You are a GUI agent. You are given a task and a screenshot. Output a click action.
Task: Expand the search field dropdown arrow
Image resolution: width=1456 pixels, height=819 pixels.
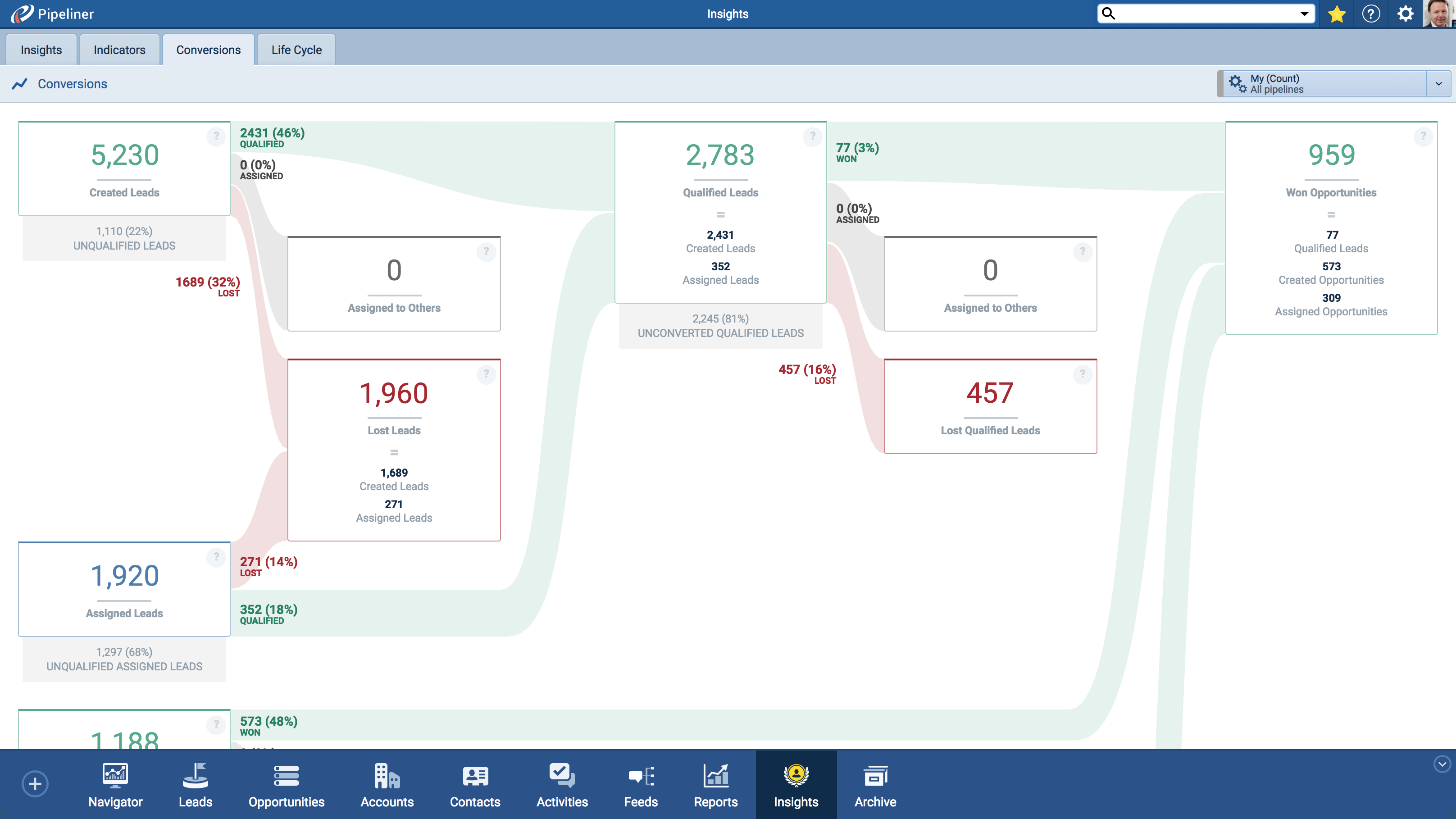pyautogui.click(x=1305, y=14)
